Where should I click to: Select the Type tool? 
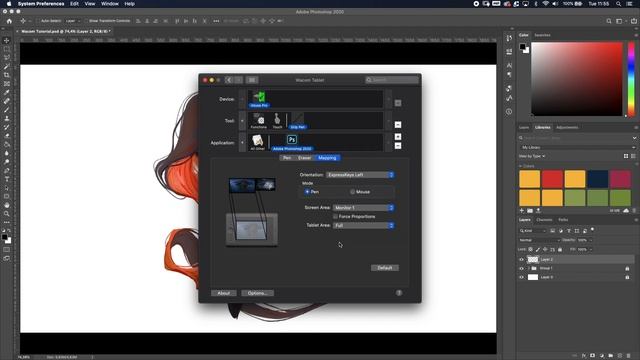7,179
